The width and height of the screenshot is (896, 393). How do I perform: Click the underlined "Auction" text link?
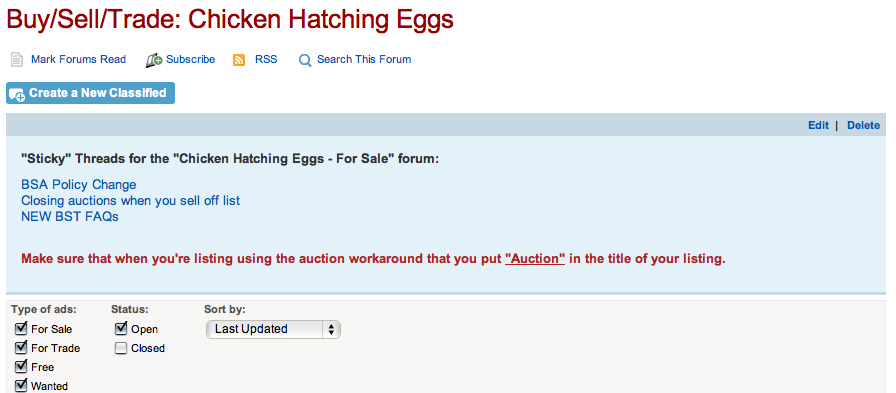tap(535, 258)
